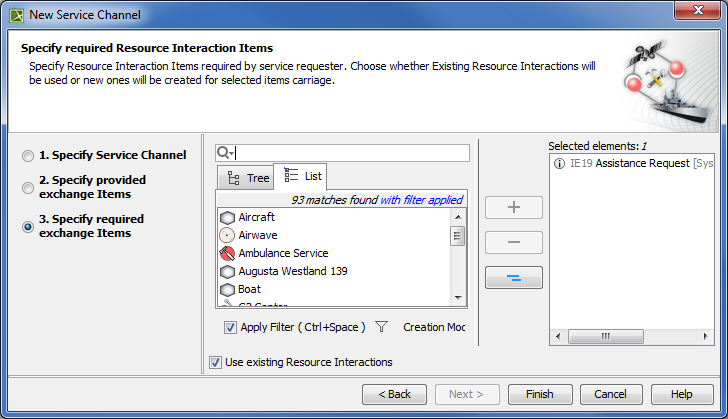
Task: Click the Airwave element icon
Action: click(227, 236)
